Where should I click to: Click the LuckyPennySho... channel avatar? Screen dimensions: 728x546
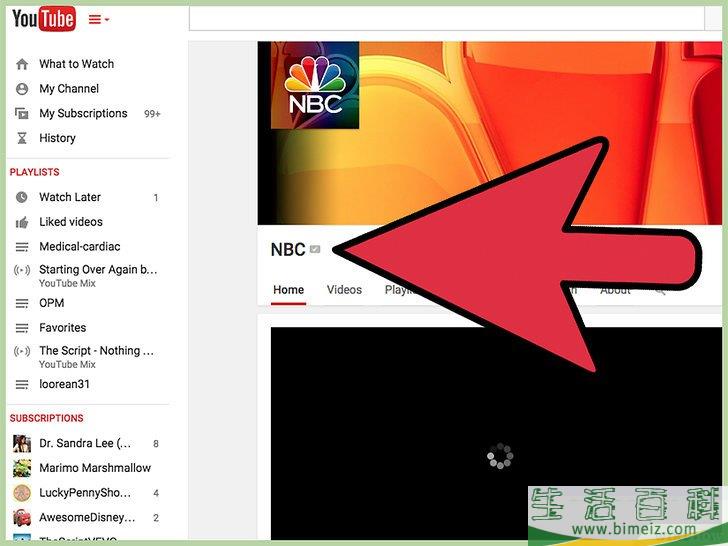pos(22,493)
